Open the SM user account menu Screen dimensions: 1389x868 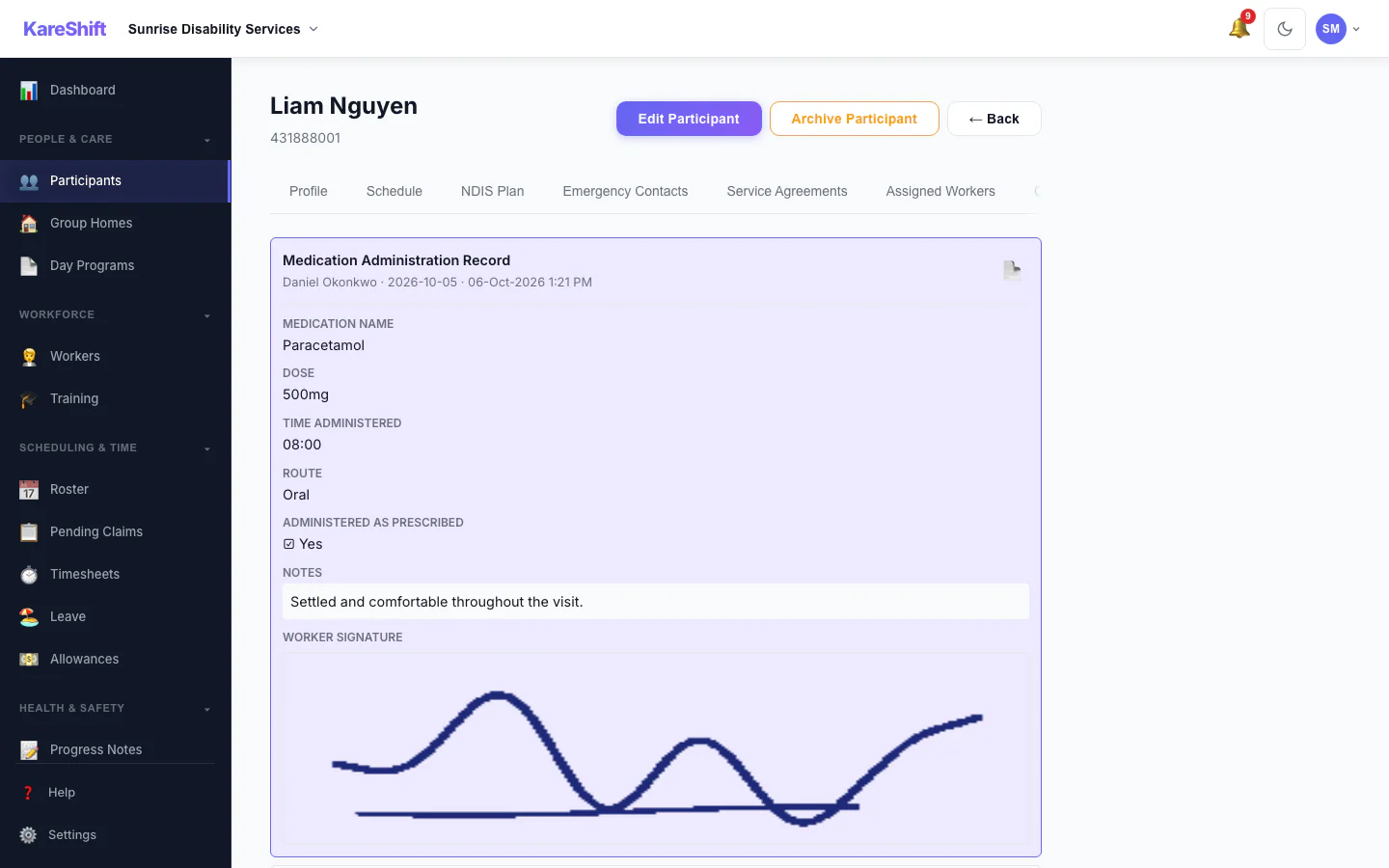[x=1339, y=29]
